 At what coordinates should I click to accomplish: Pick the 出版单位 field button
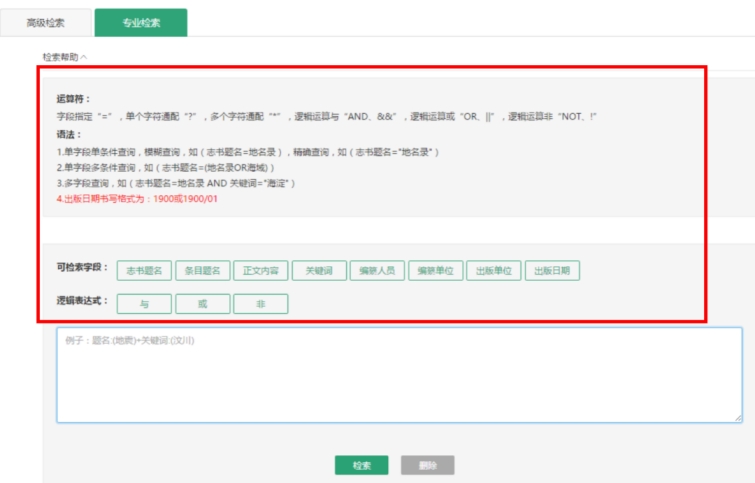pyautogui.click(x=493, y=270)
